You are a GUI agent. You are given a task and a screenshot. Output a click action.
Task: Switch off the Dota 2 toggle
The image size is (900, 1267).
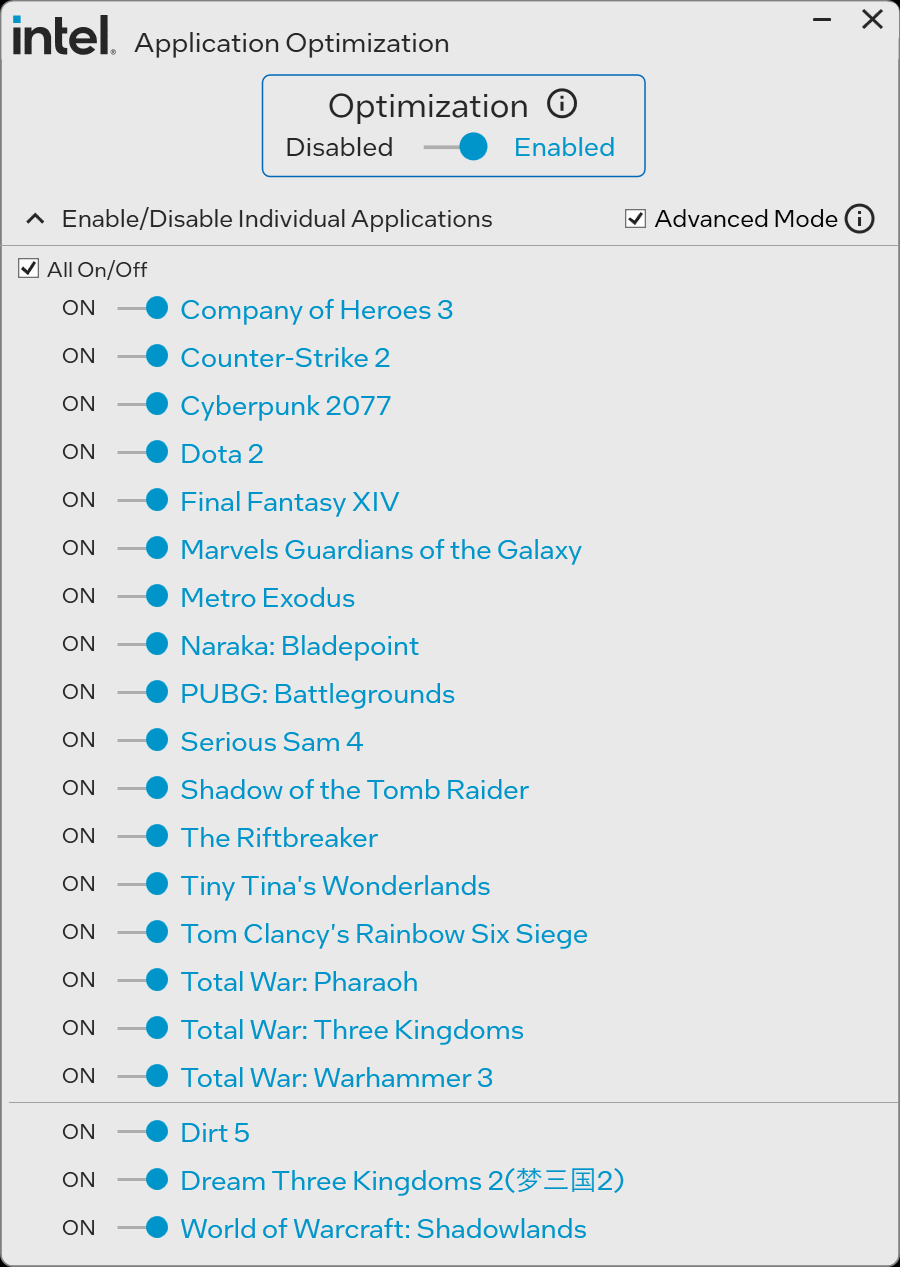pos(143,453)
